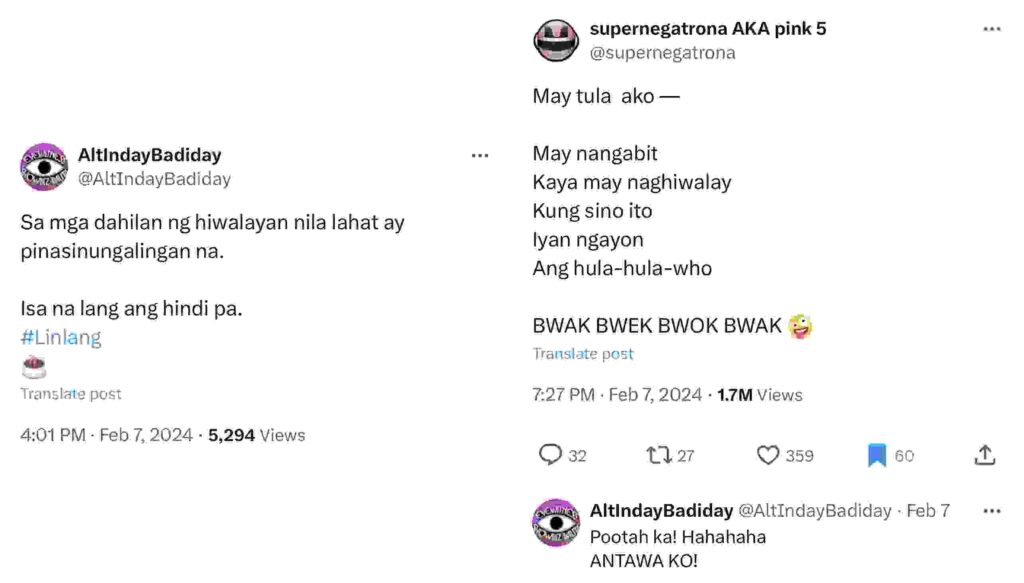Open more options on AltIndayBadiday's left tweet
This screenshot has height=583, width=1024.
coord(480,155)
